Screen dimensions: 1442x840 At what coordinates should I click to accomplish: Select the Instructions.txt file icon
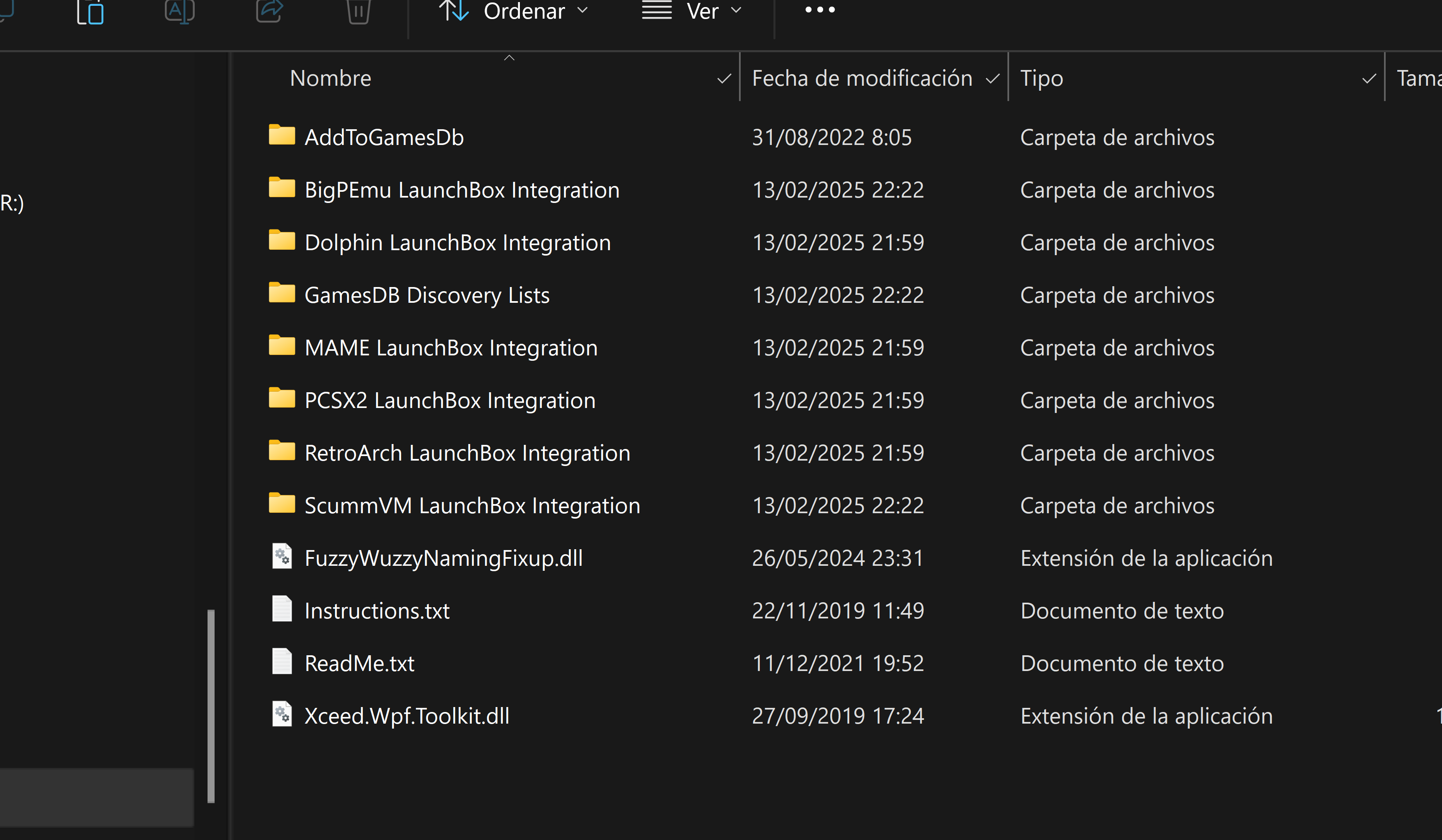282,609
